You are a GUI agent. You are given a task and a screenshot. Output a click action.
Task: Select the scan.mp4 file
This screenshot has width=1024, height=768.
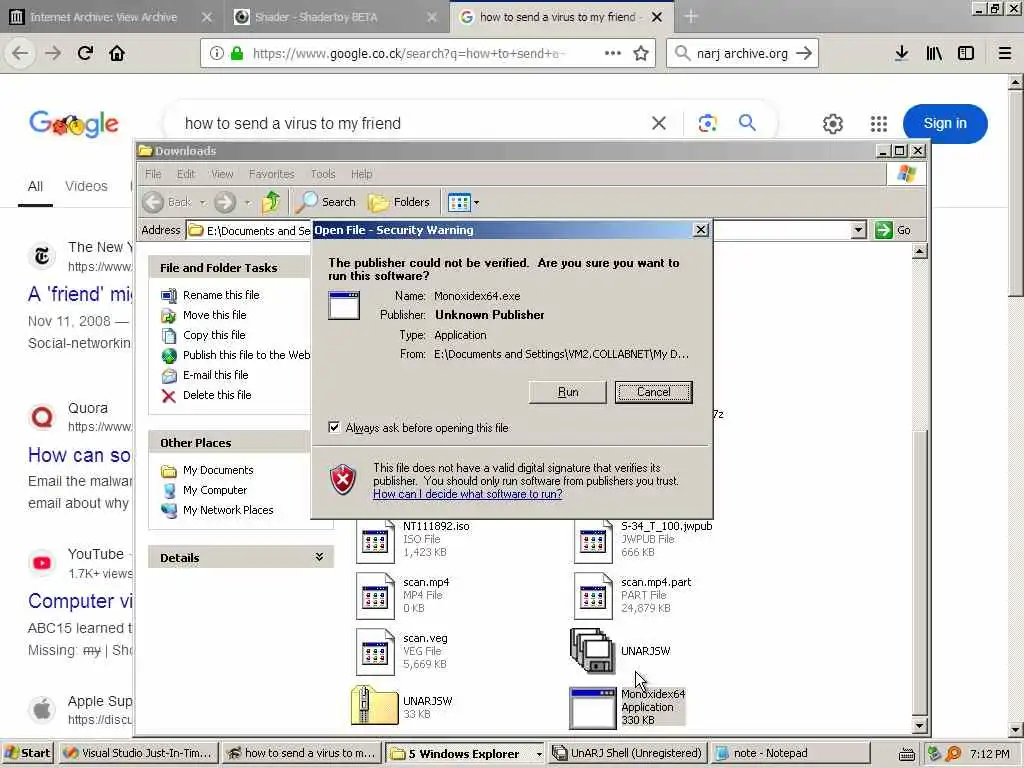[x=403, y=595]
